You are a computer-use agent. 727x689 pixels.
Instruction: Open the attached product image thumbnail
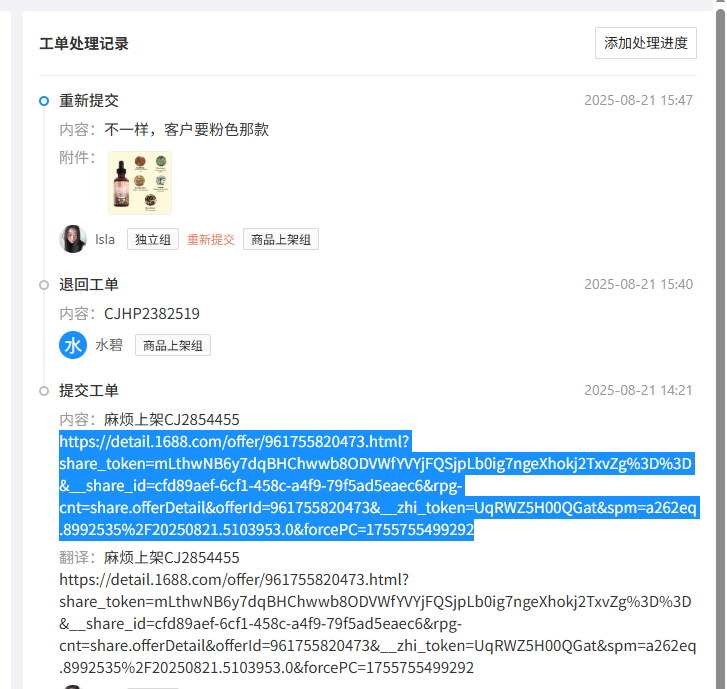[x=140, y=183]
